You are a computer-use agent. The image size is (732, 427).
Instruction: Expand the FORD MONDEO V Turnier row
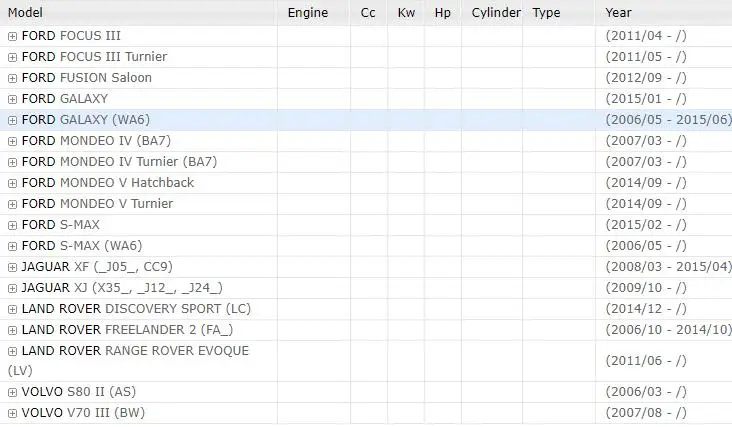13,204
